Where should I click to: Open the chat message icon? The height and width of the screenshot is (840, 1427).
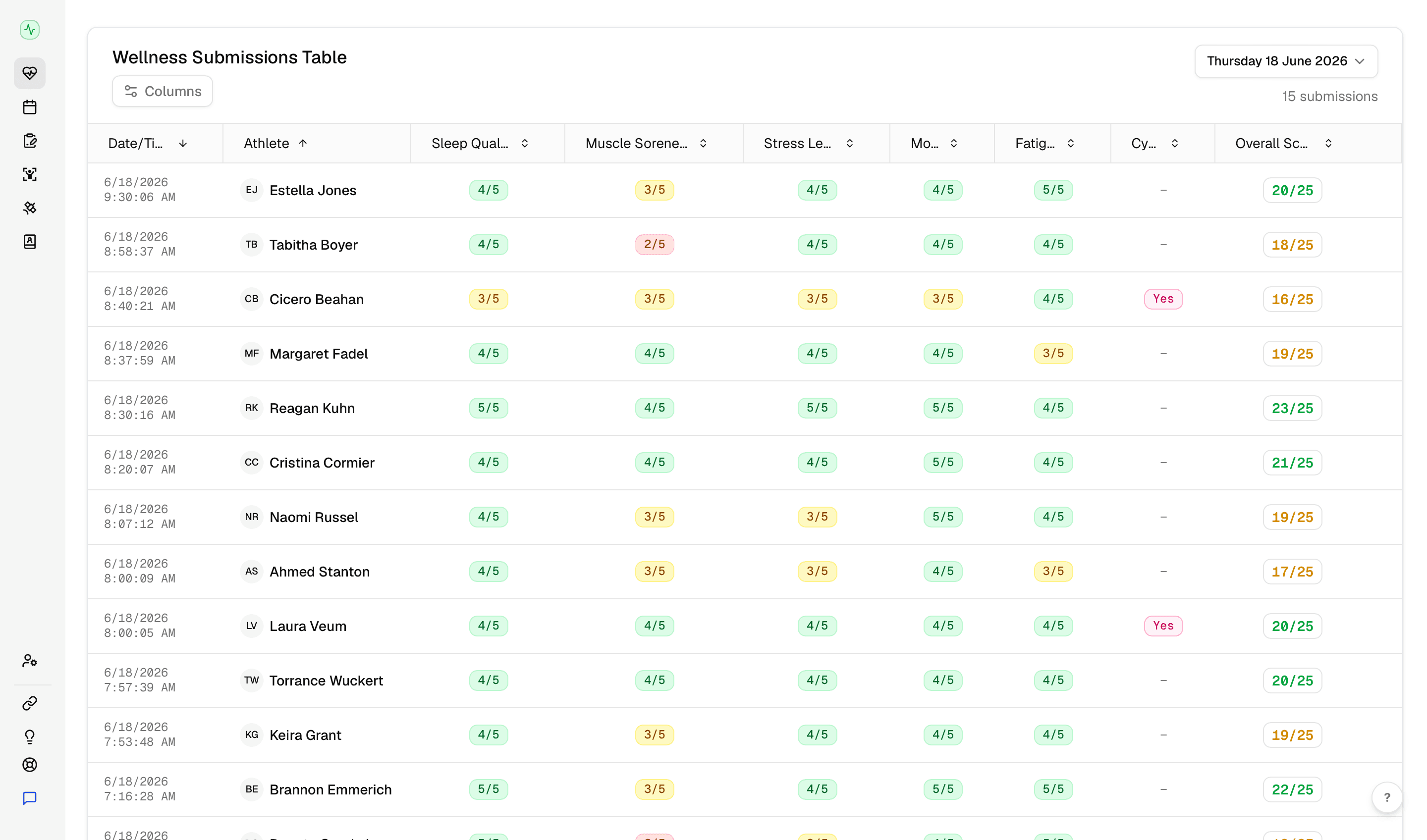(29, 798)
